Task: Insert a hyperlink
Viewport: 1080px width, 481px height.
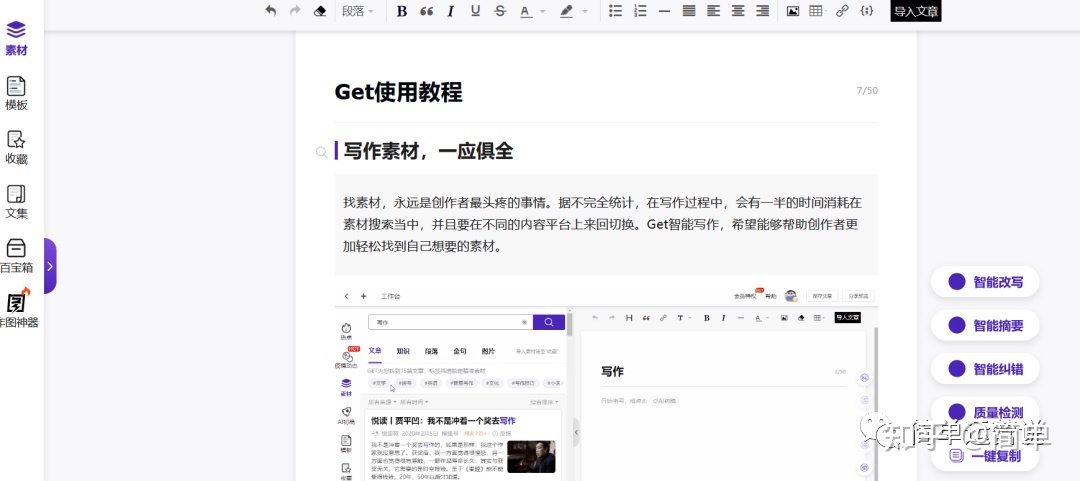Action: point(842,11)
